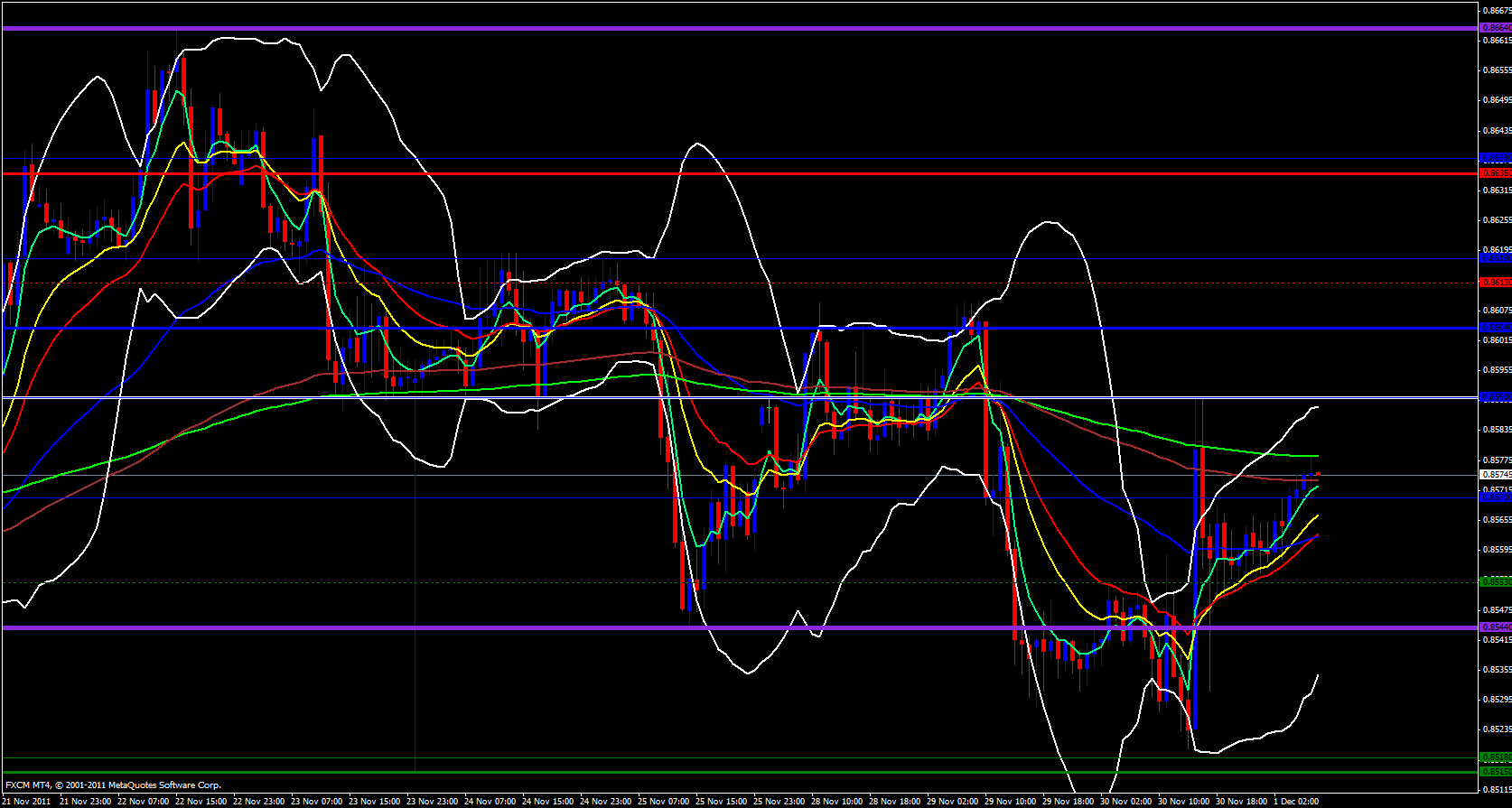Click the 30 Nov 10:00 time axis label
1512x808 pixels.
pyautogui.click(x=1183, y=801)
